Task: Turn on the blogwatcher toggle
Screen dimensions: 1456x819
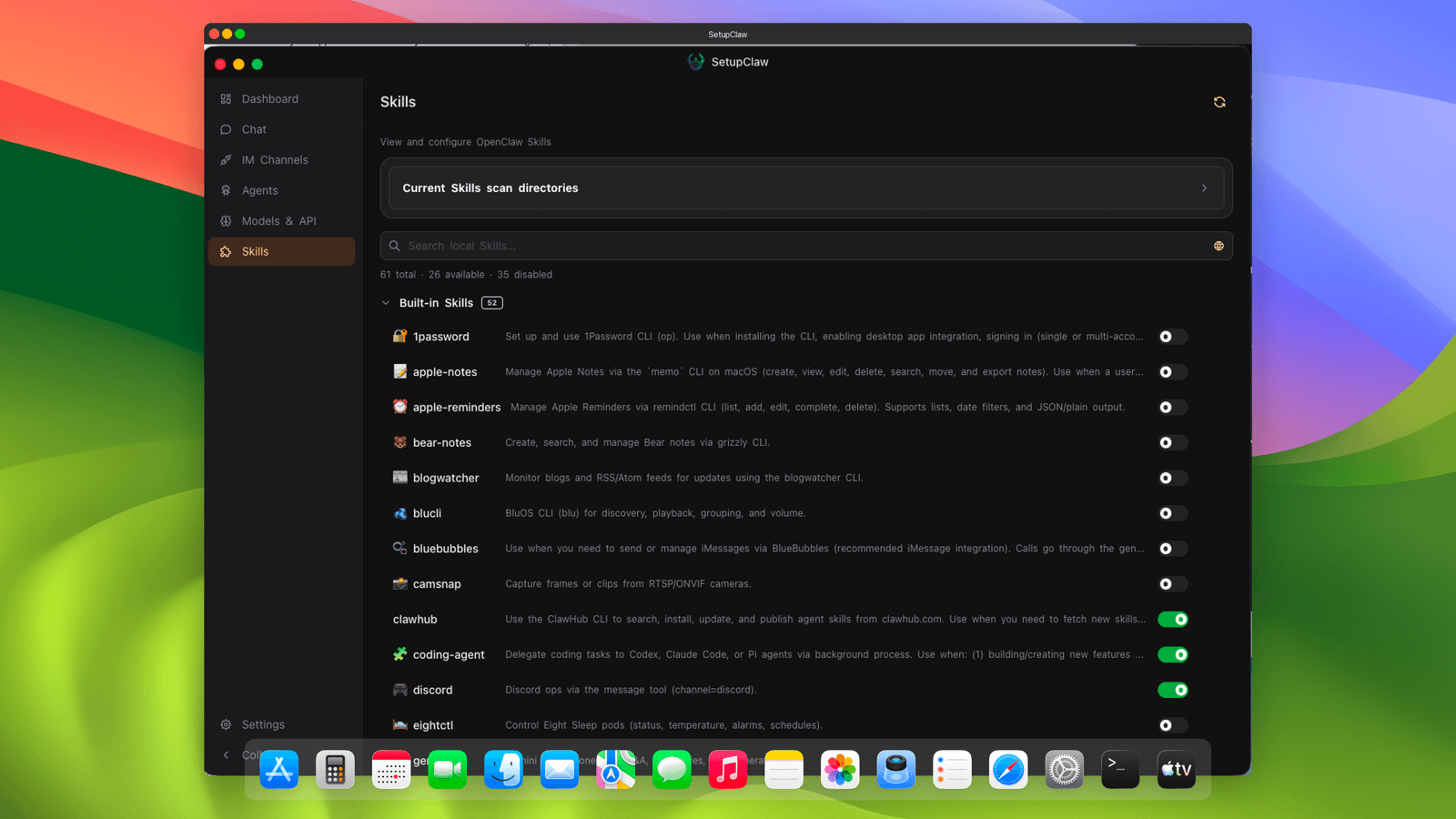Action: pos(1173,478)
